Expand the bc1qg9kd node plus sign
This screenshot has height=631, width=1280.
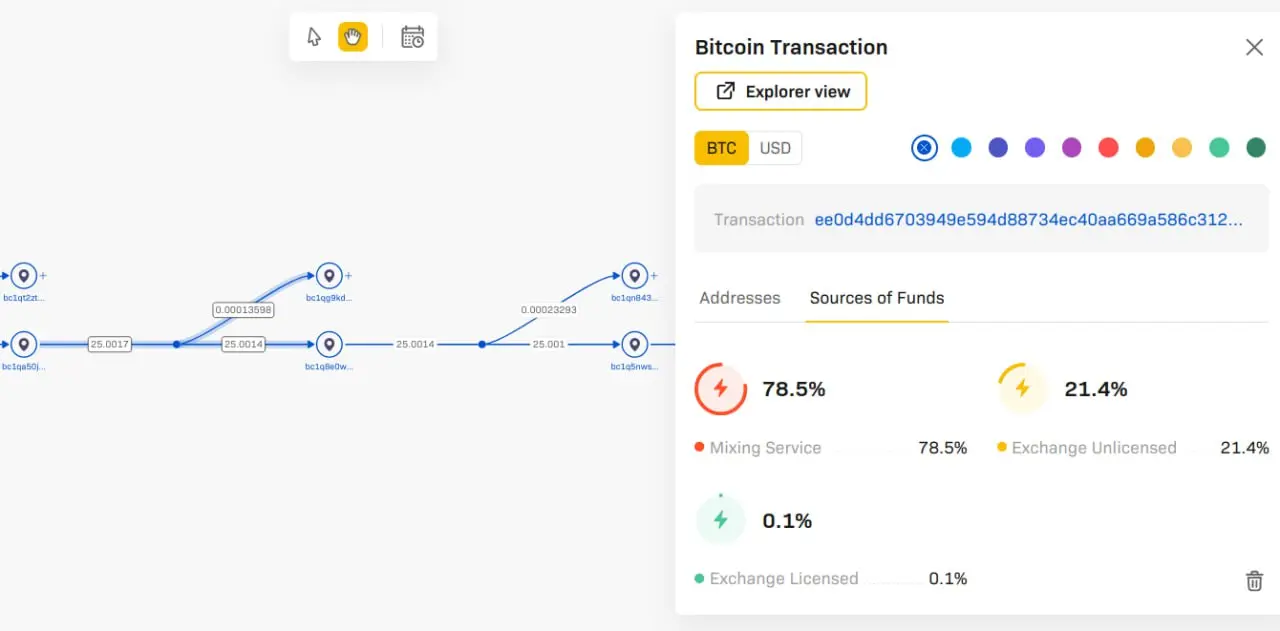pos(348,276)
